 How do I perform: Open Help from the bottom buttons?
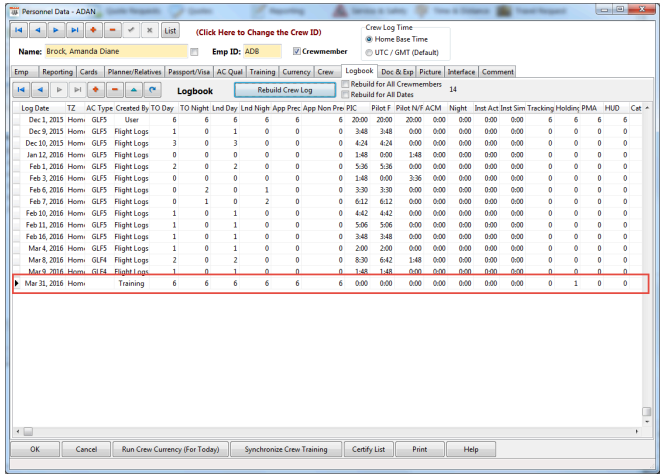click(471, 449)
